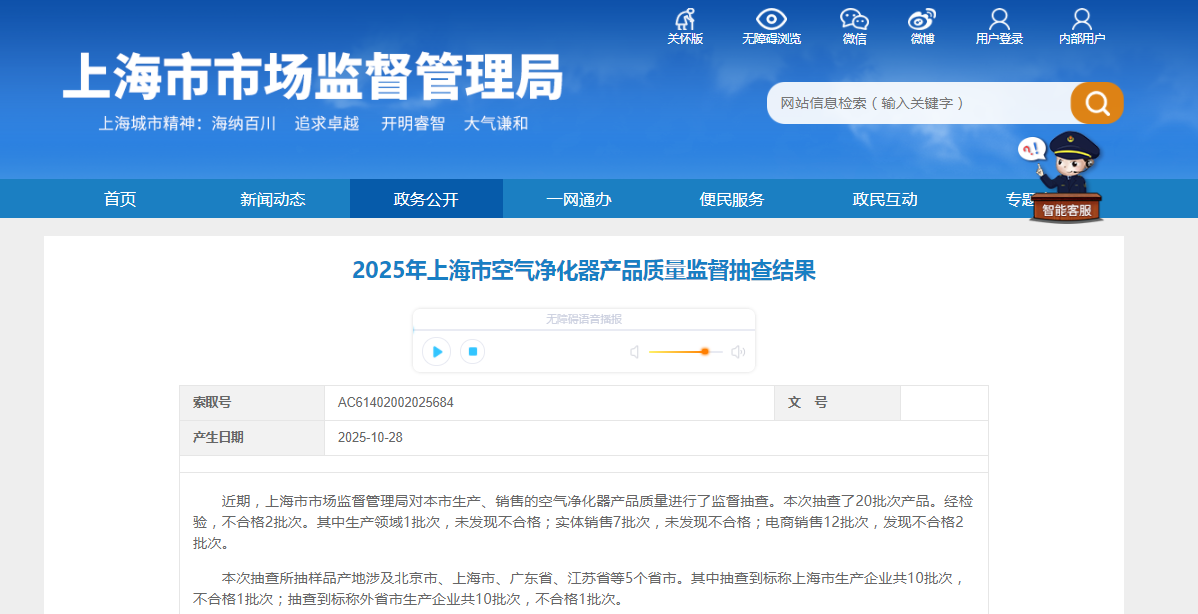Screen dimensions: 1198x614
Task: Open the 微信 WeChat icon
Action: pos(854,27)
